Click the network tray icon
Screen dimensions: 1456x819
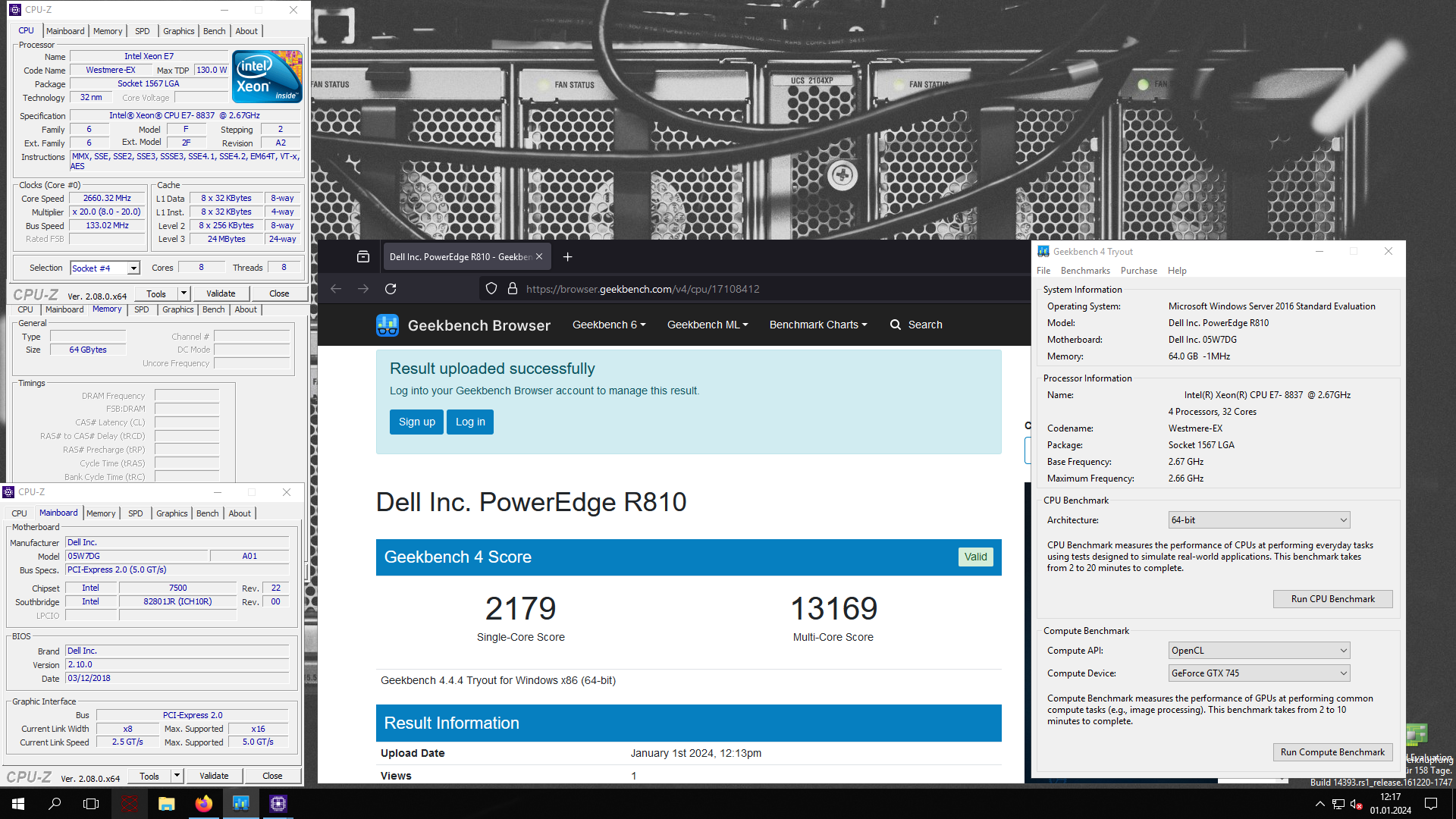(1338, 804)
